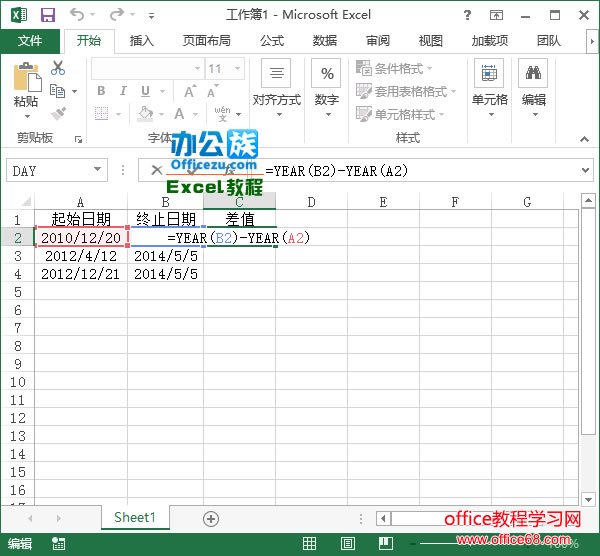Select the Sheet1 tab

click(135, 517)
